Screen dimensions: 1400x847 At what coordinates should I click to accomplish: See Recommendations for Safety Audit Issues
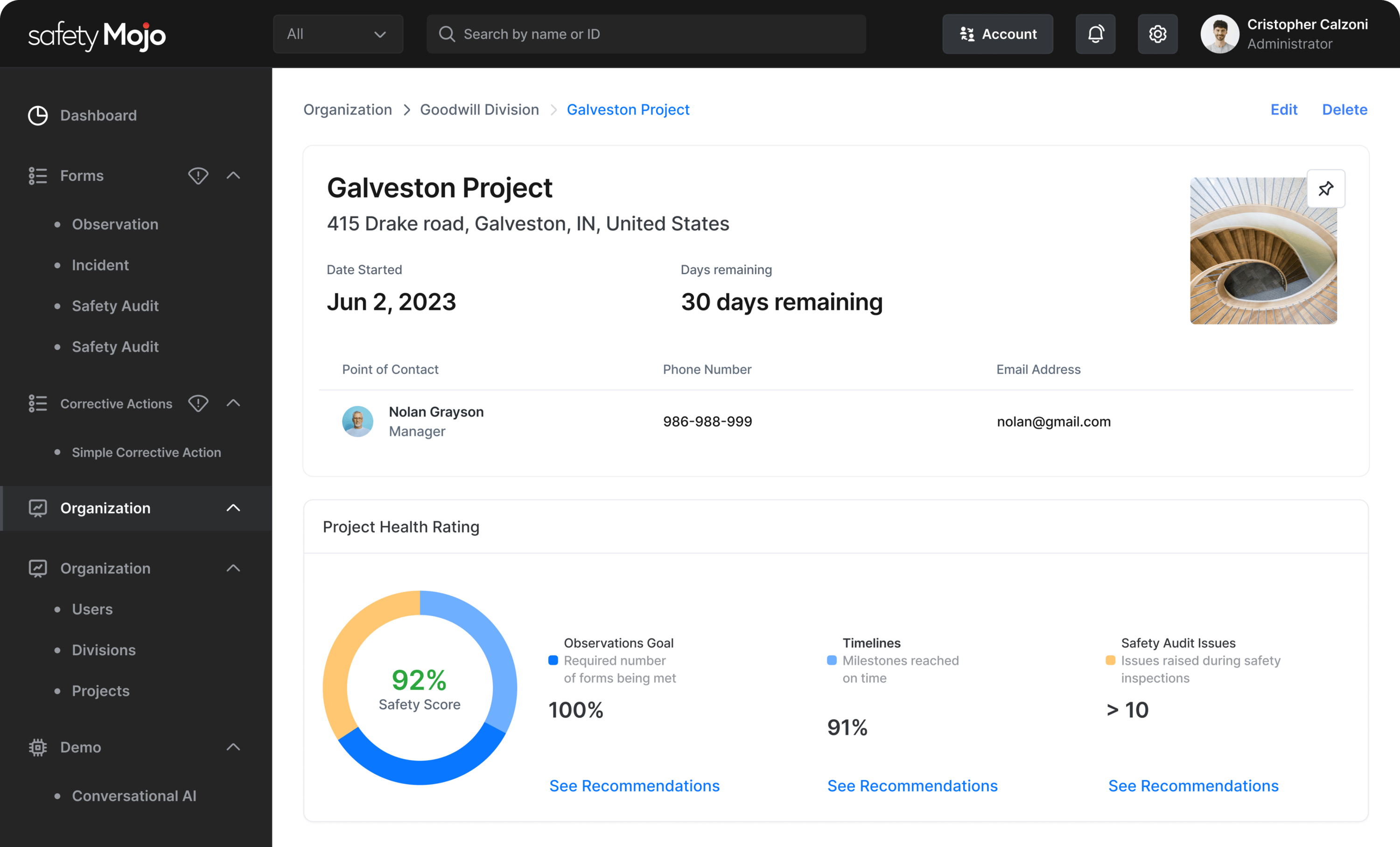pos(1193,786)
